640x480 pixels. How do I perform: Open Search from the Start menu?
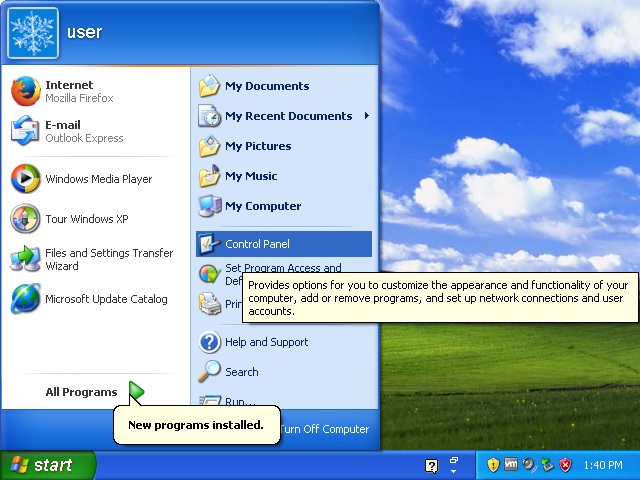pyautogui.click(x=241, y=372)
